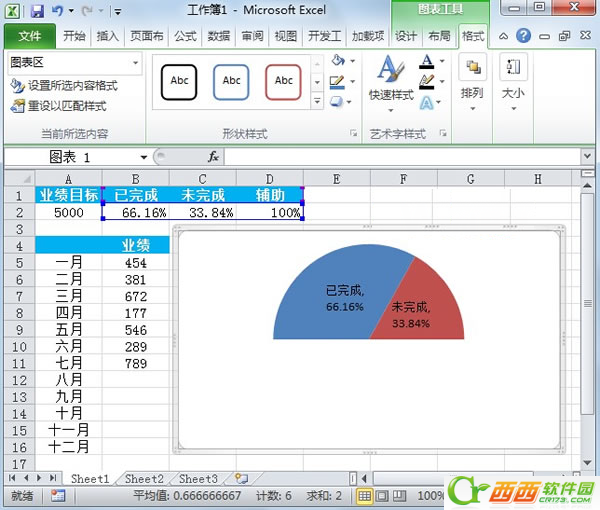The width and height of the screenshot is (600, 510).
Task: Click the Insert Worksheet icon
Action: click(241, 478)
